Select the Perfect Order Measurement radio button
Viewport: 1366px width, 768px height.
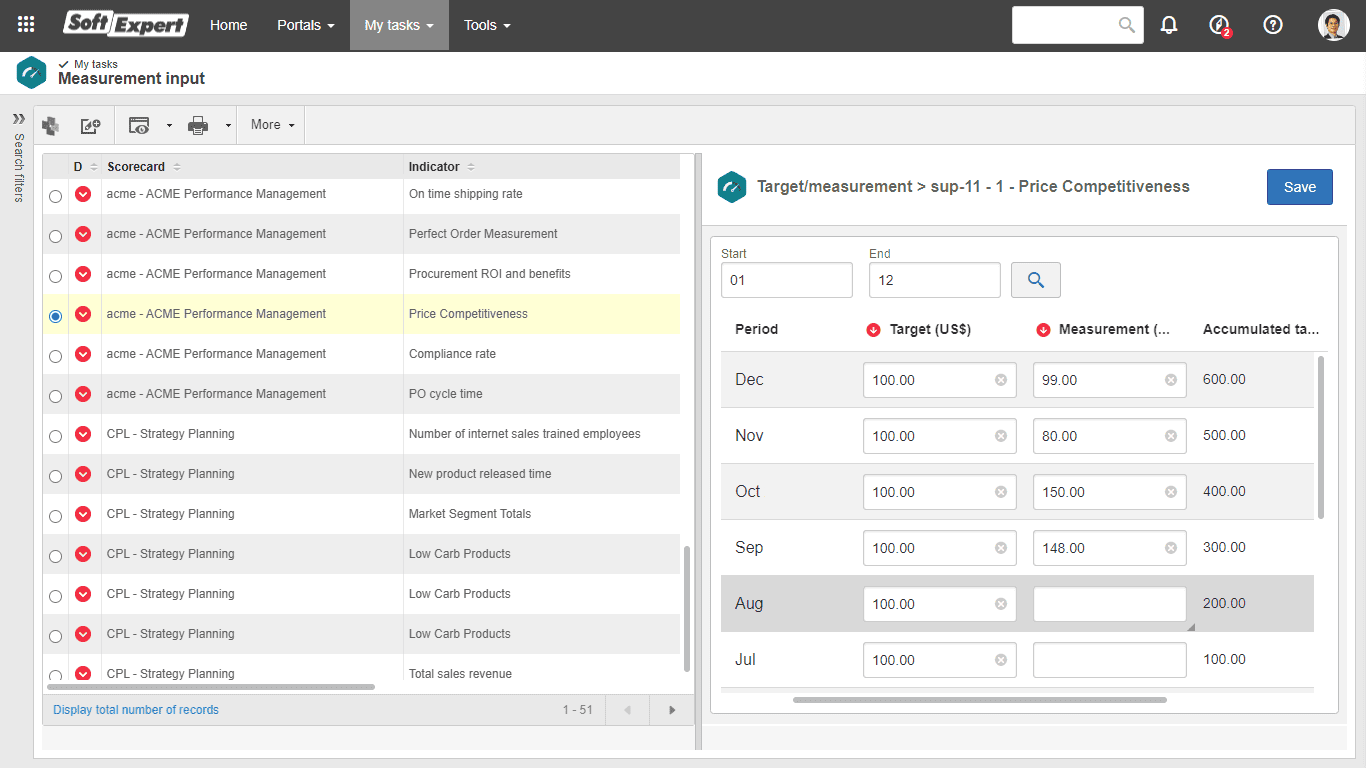click(x=55, y=236)
